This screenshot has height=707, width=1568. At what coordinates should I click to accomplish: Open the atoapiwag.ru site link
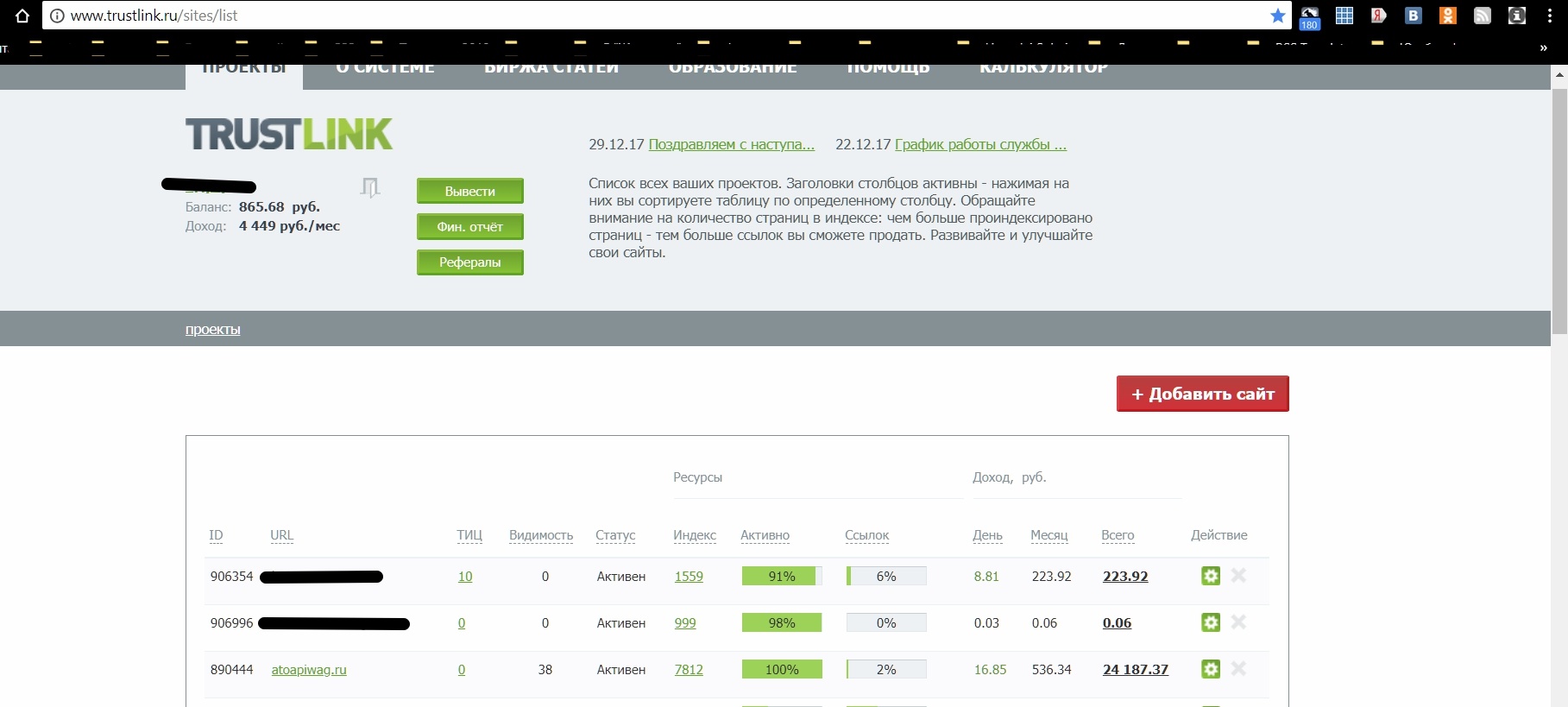(309, 669)
